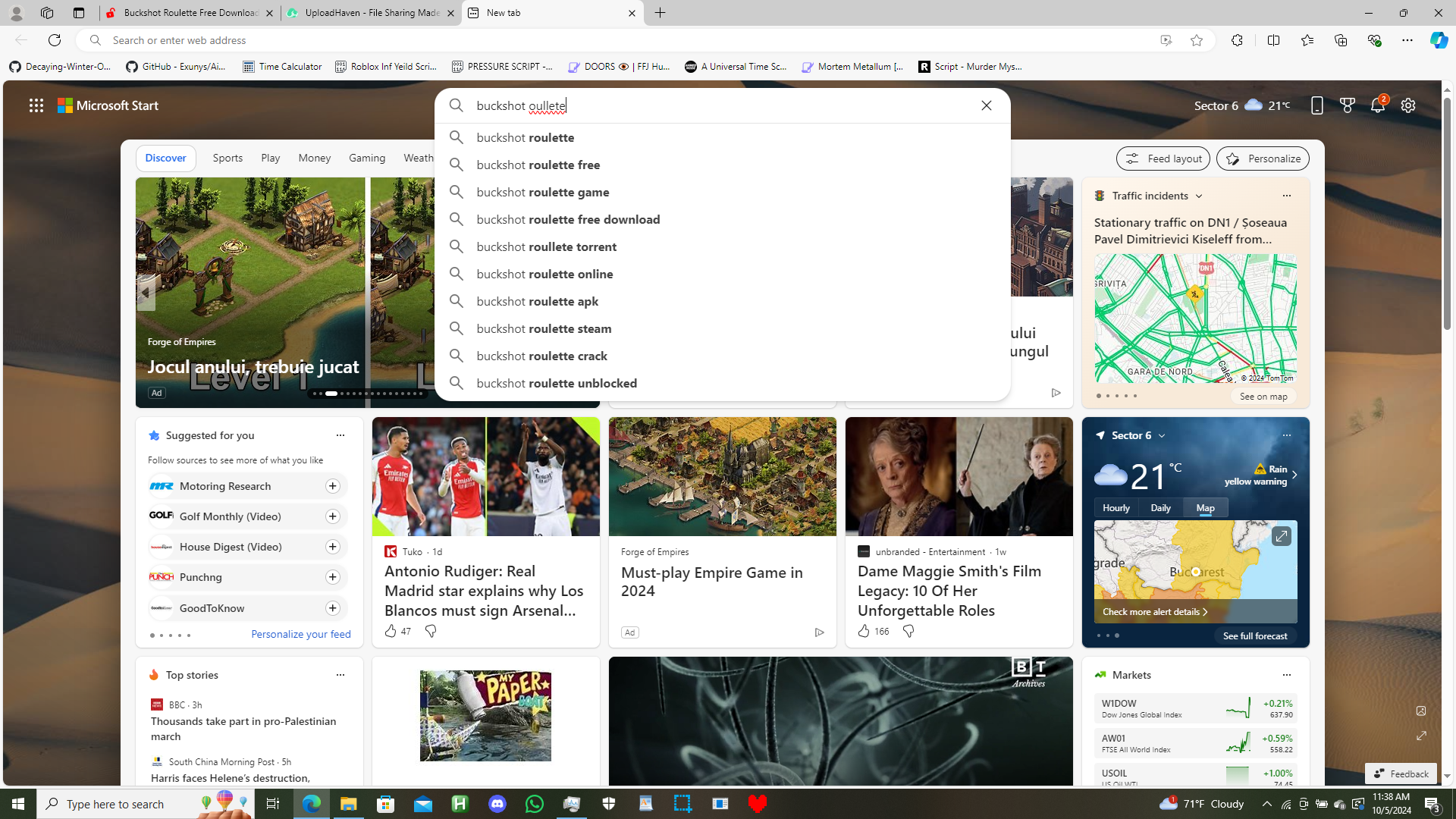Select suggestion buckshot roulette steam

tap(543, 328)
